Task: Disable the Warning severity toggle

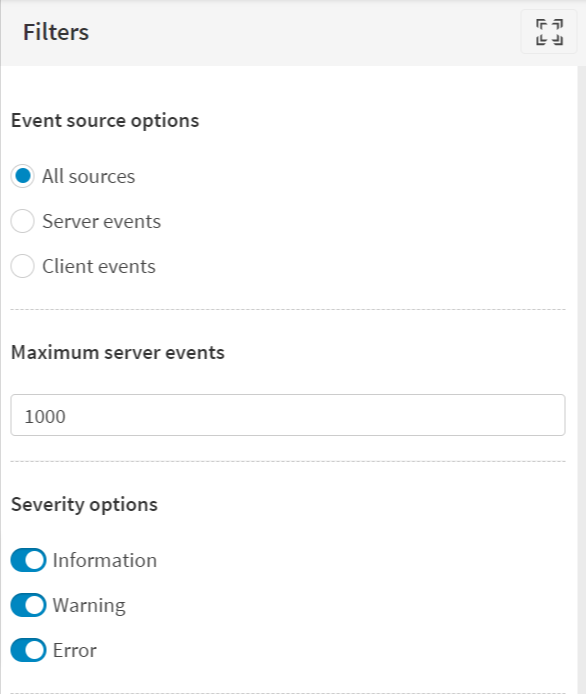Action: [x=28, y=605]
